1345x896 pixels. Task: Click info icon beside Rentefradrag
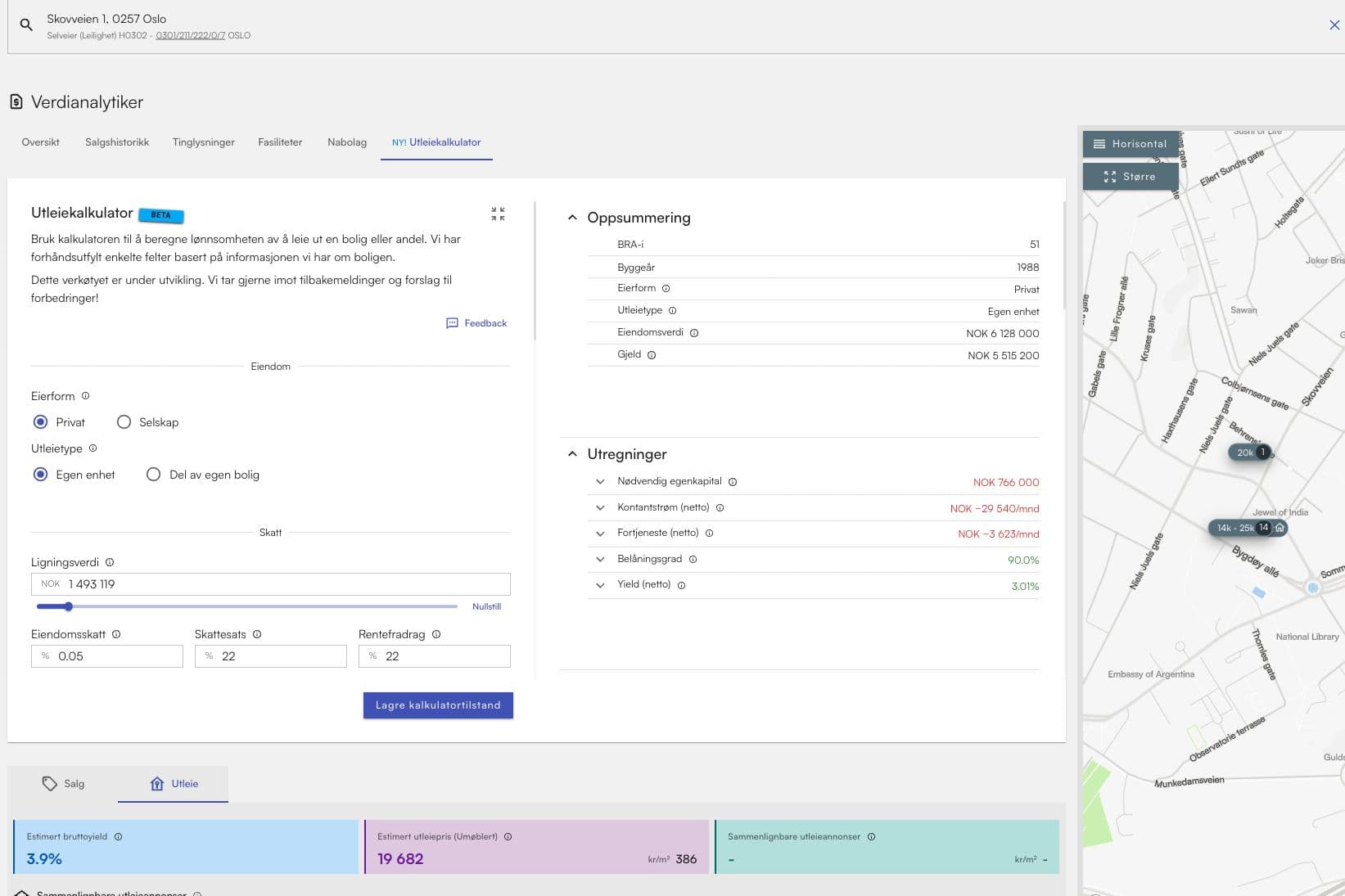(436, 634)
